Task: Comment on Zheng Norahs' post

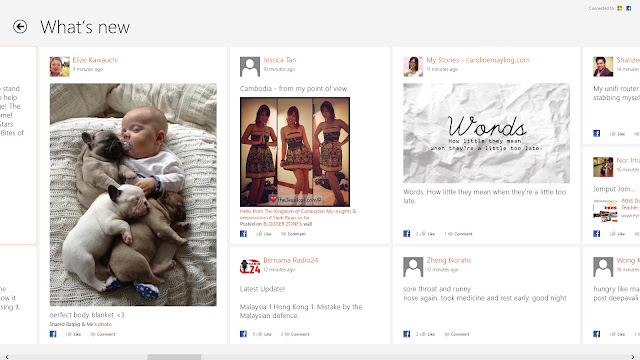Action: 457,334
